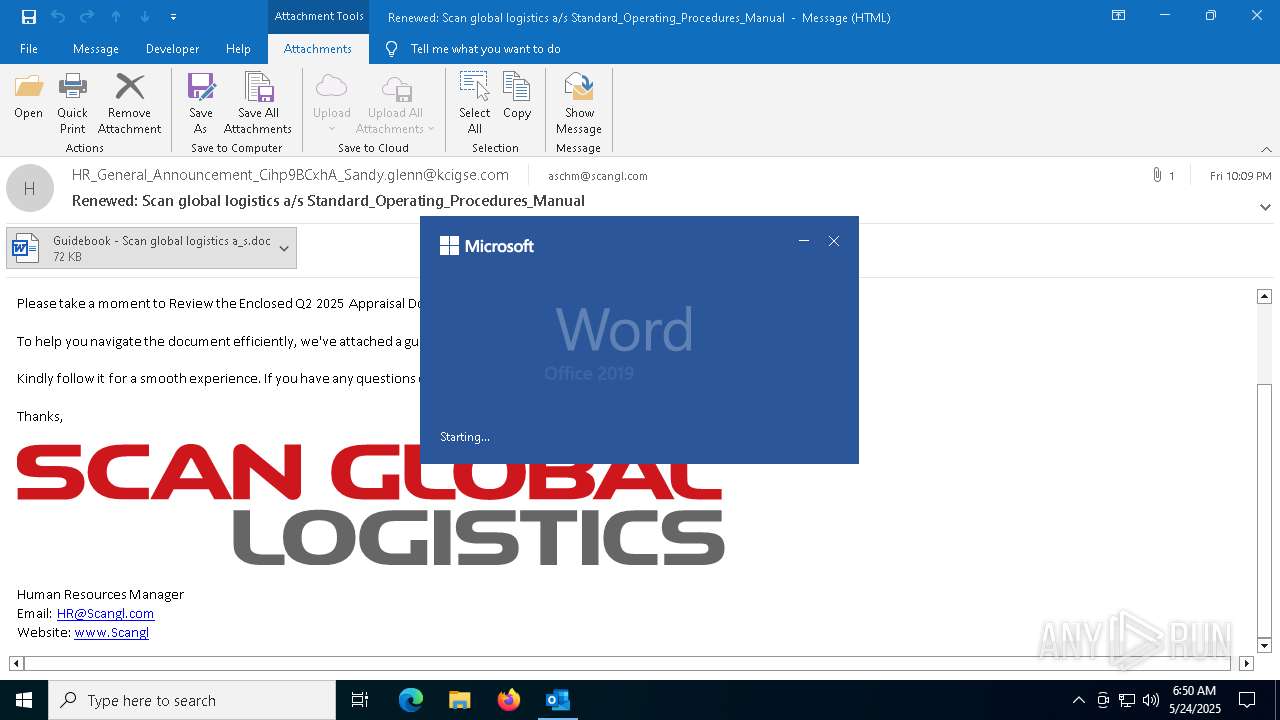Open the www.Scangl website link
This screenshot has width=1280, height=720.
pos(111,632)
